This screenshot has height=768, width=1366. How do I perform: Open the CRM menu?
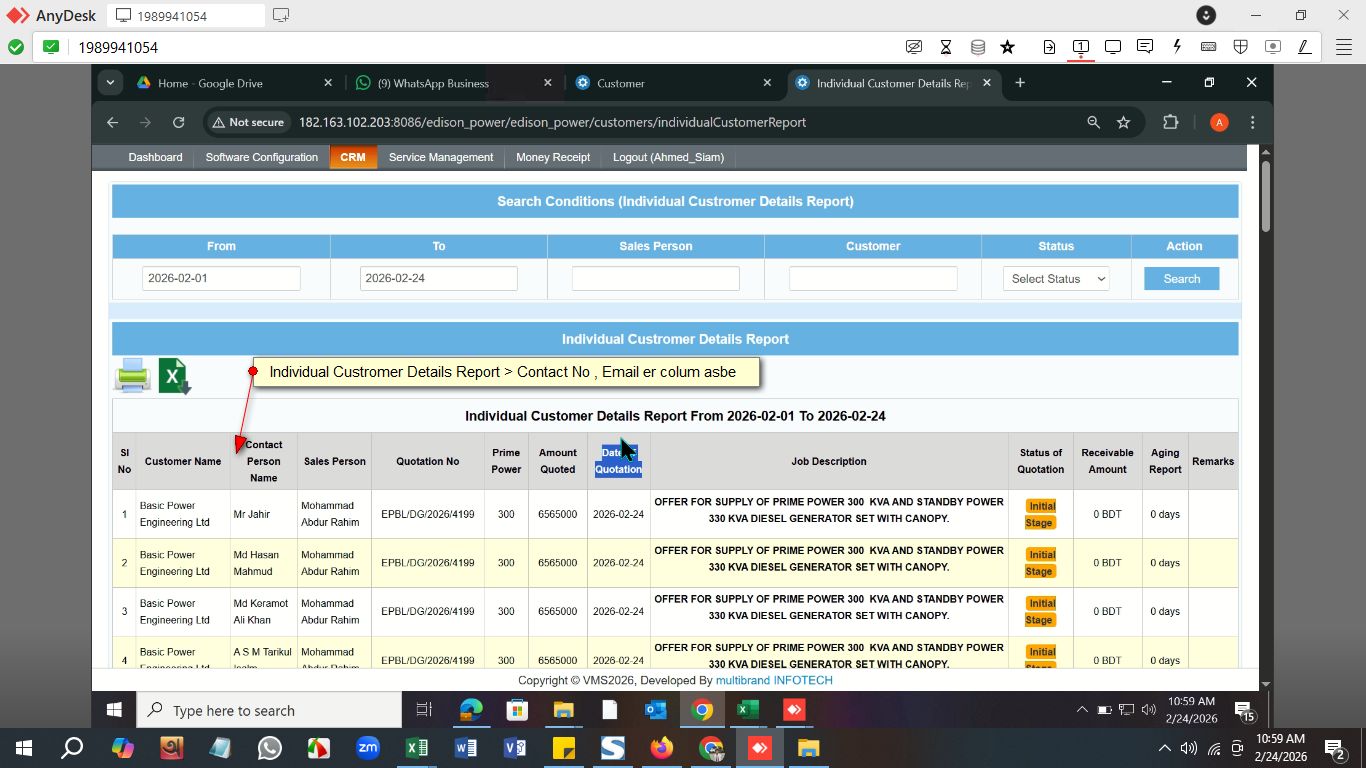pyautogui.click(x=352, y=157)
